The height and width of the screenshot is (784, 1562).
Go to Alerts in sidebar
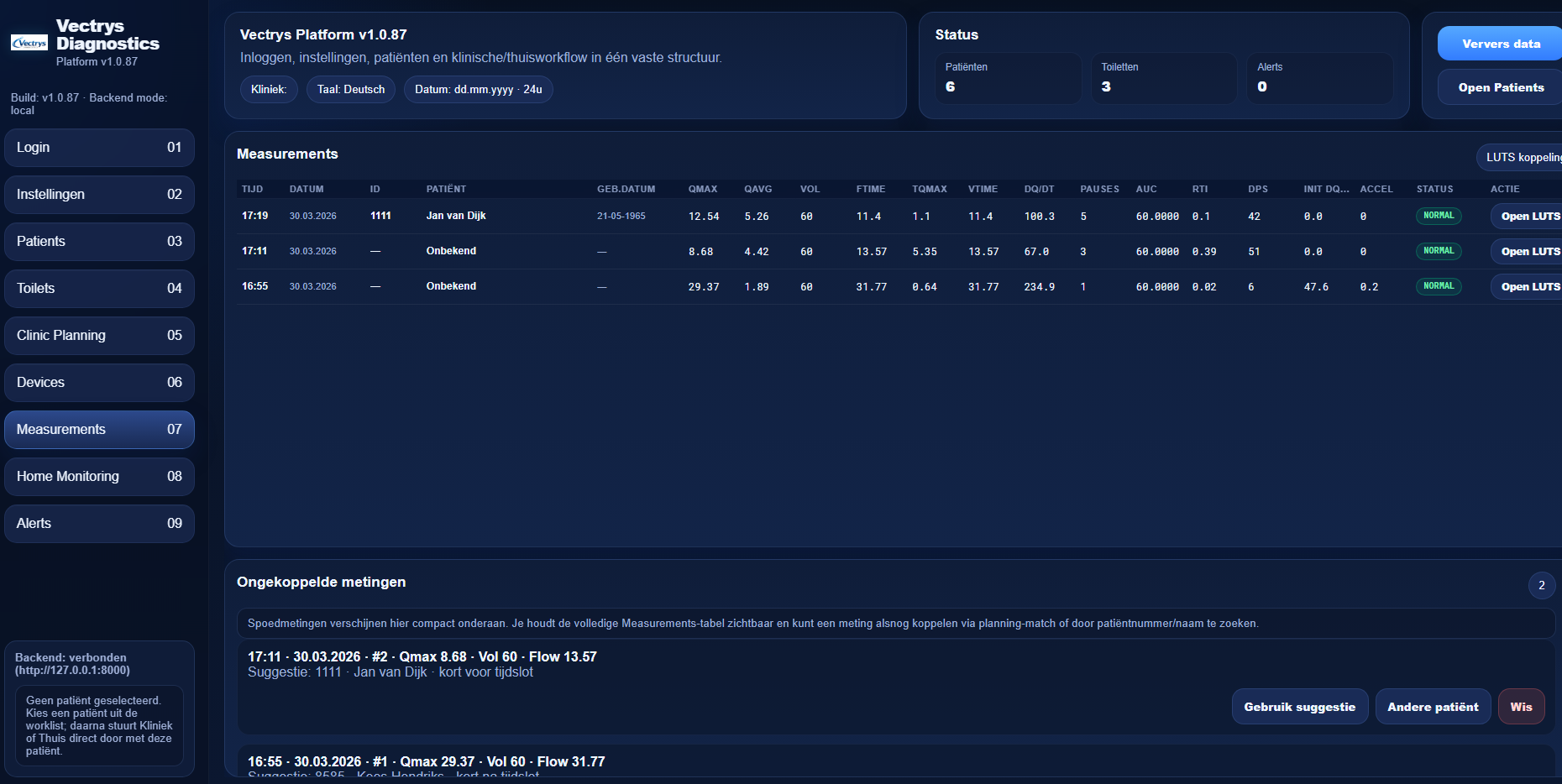coord(99,524)
